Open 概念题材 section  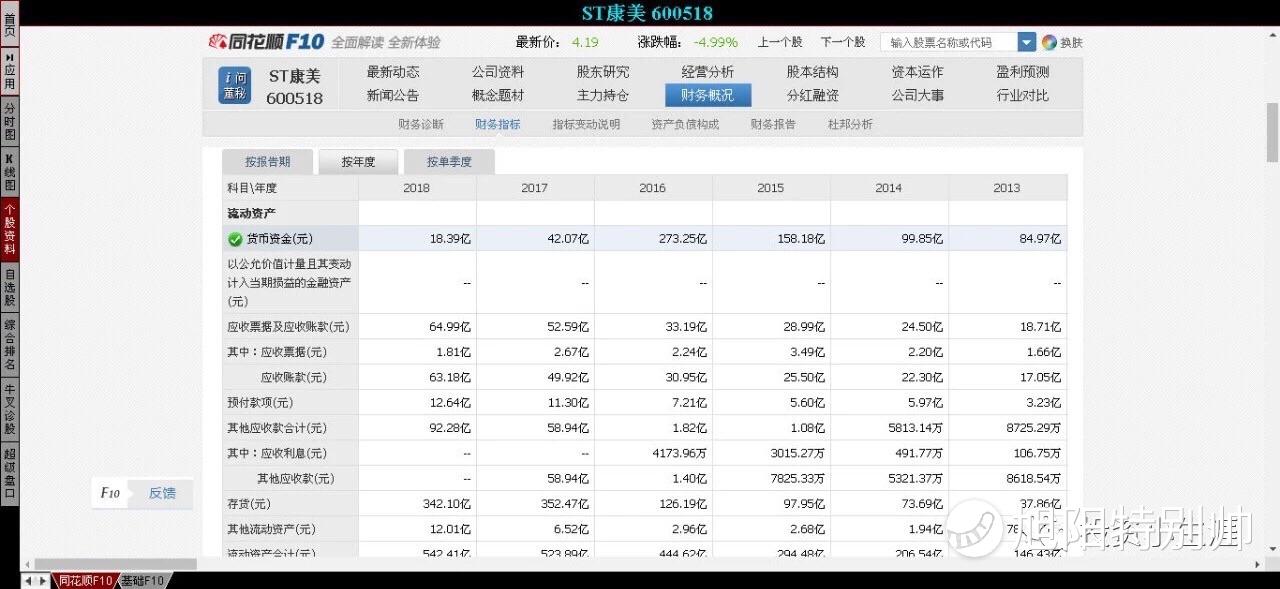[498, 95]
